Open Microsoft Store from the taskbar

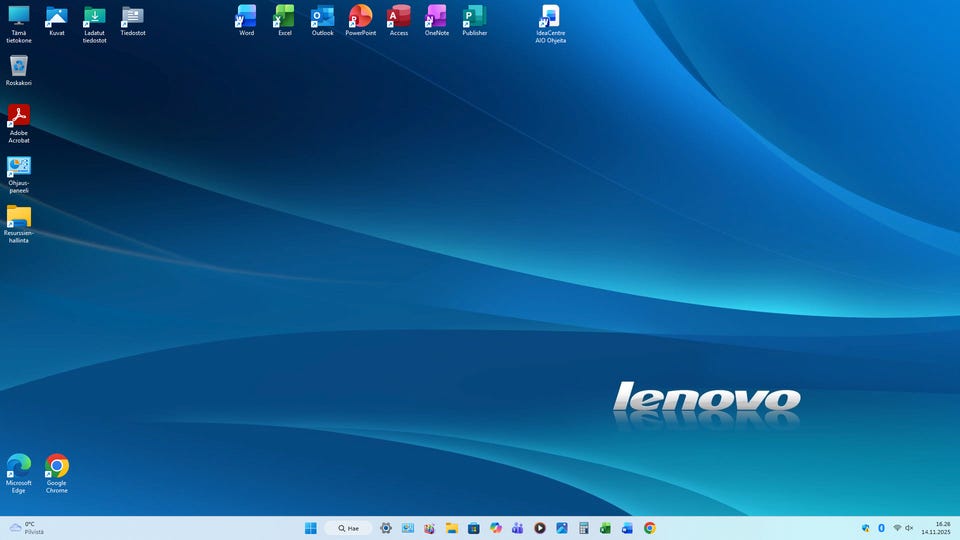click(474, 528)
